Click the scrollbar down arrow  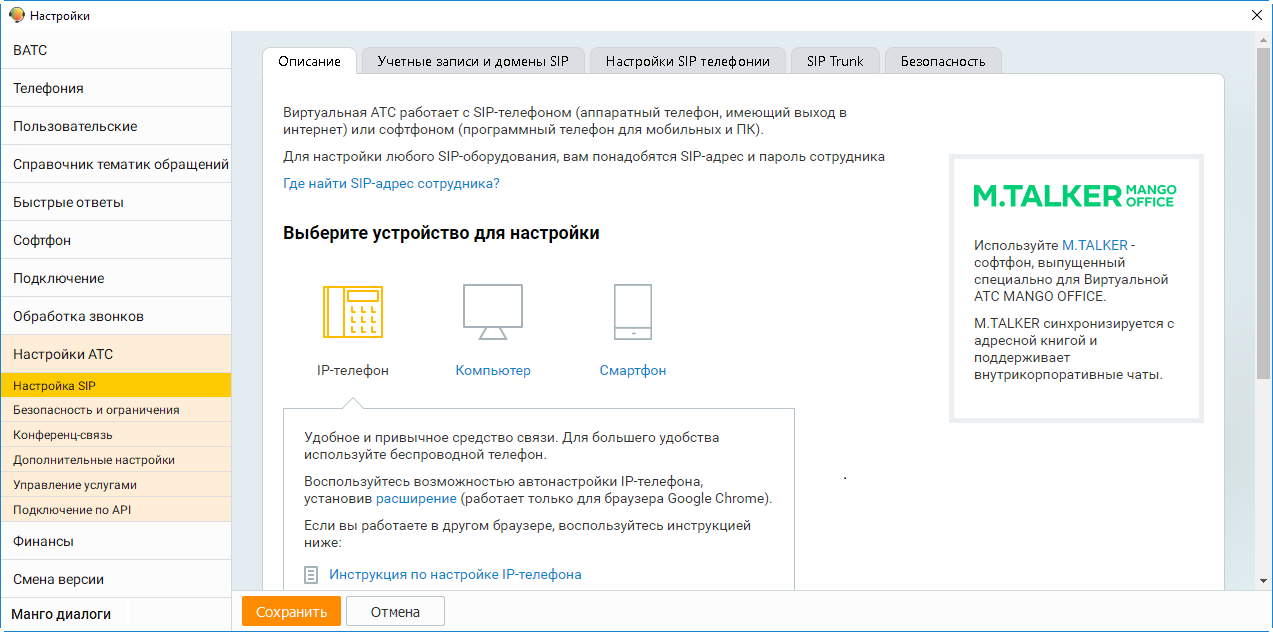1264,582
